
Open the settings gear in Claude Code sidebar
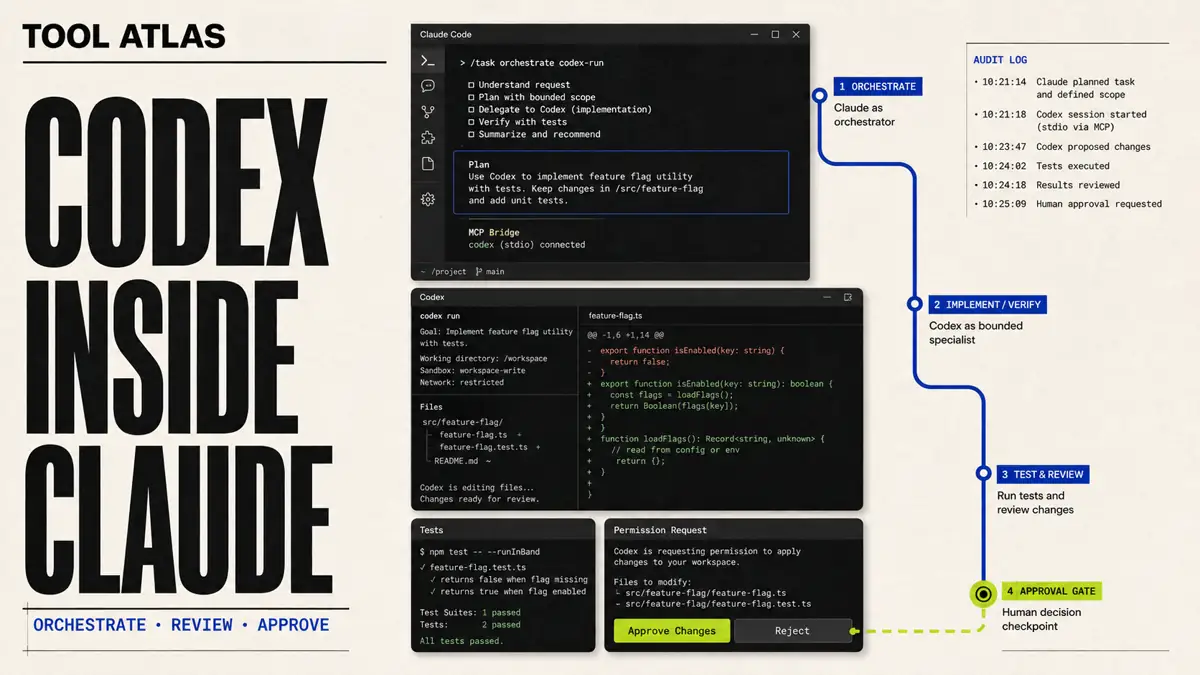pos(428,199)
